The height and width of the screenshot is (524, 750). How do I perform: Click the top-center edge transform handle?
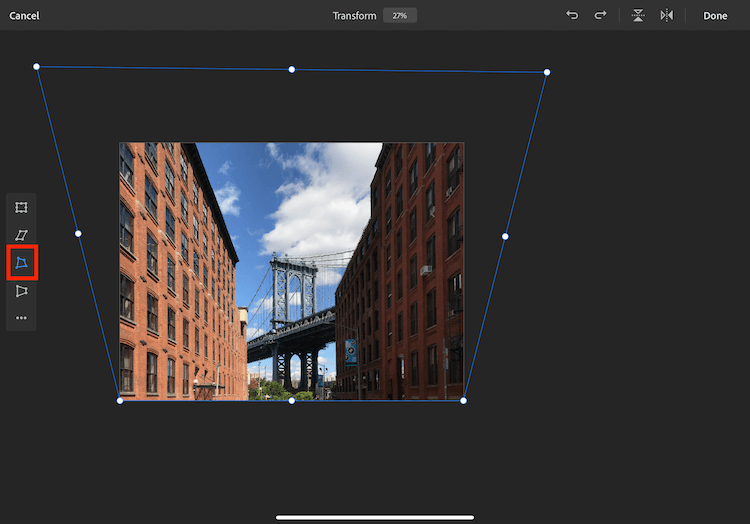click(292, 69)
